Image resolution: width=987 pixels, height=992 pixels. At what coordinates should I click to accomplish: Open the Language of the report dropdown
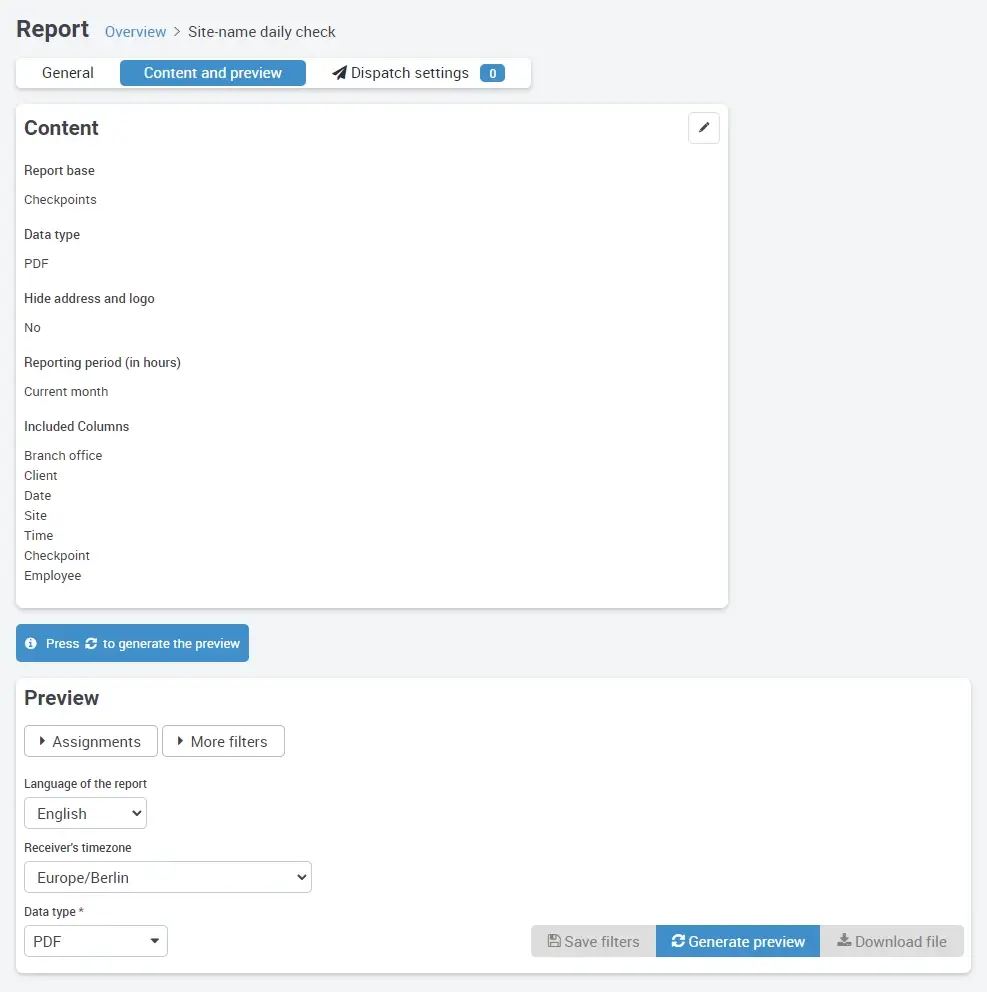pos(85,813)
